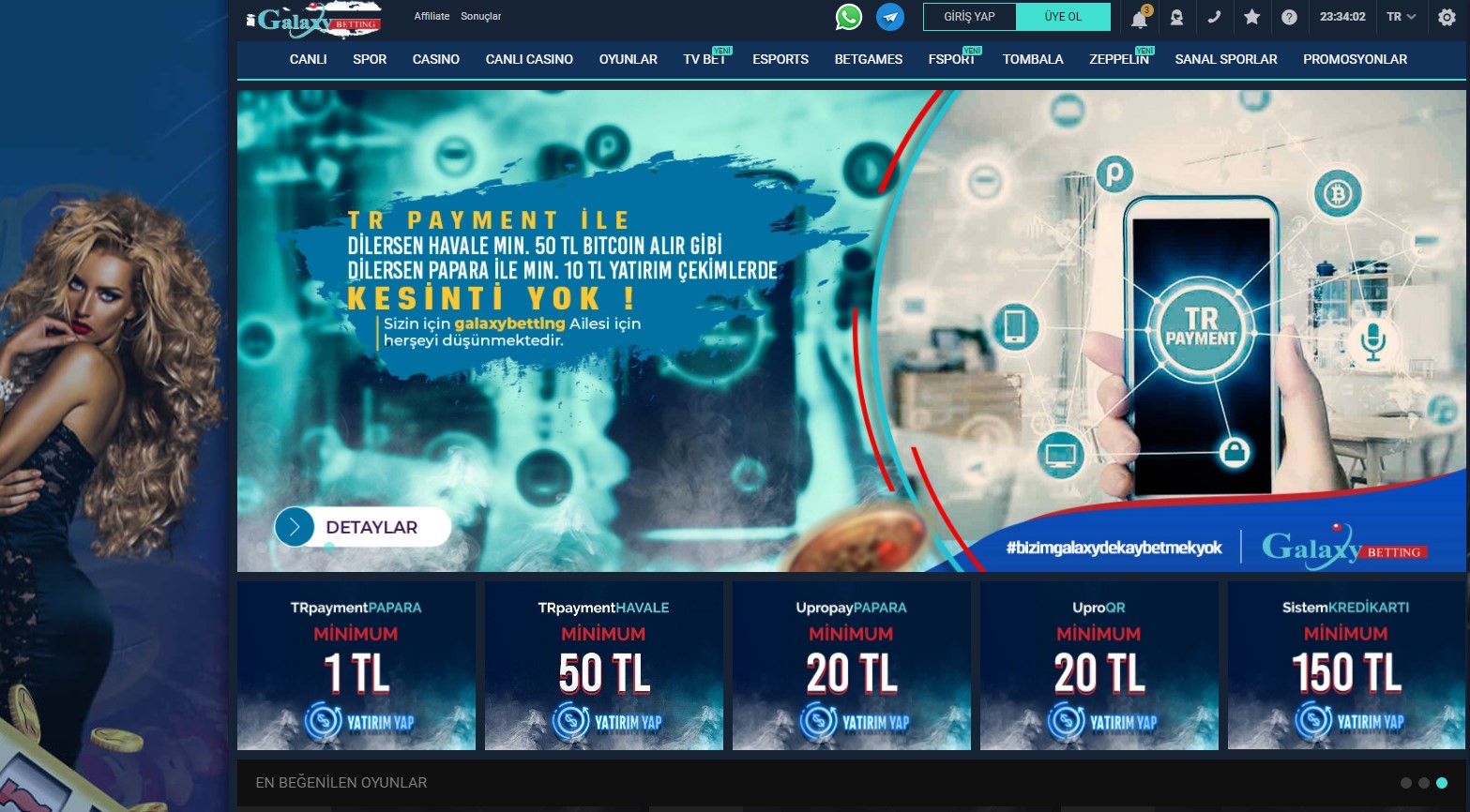Open favorites star icon
This screenshot has height=812, width=1470.
pos(1251,17)
